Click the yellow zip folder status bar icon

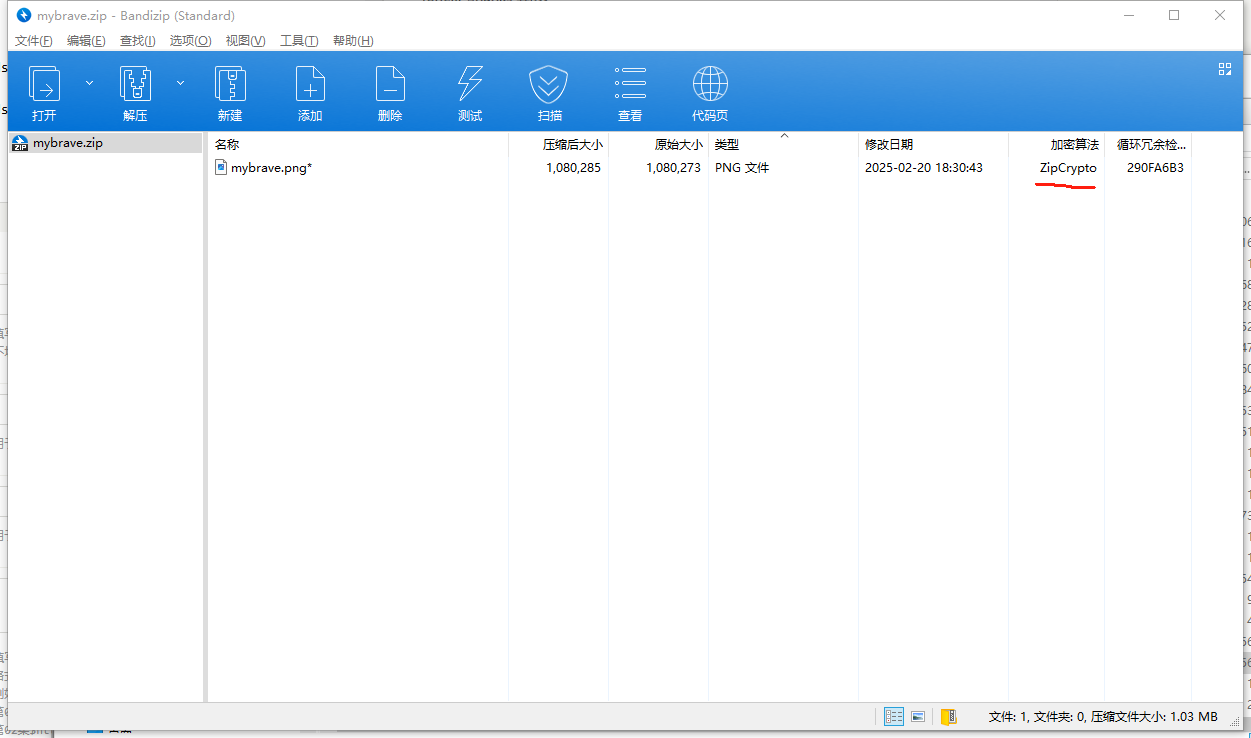pos(949,716)
